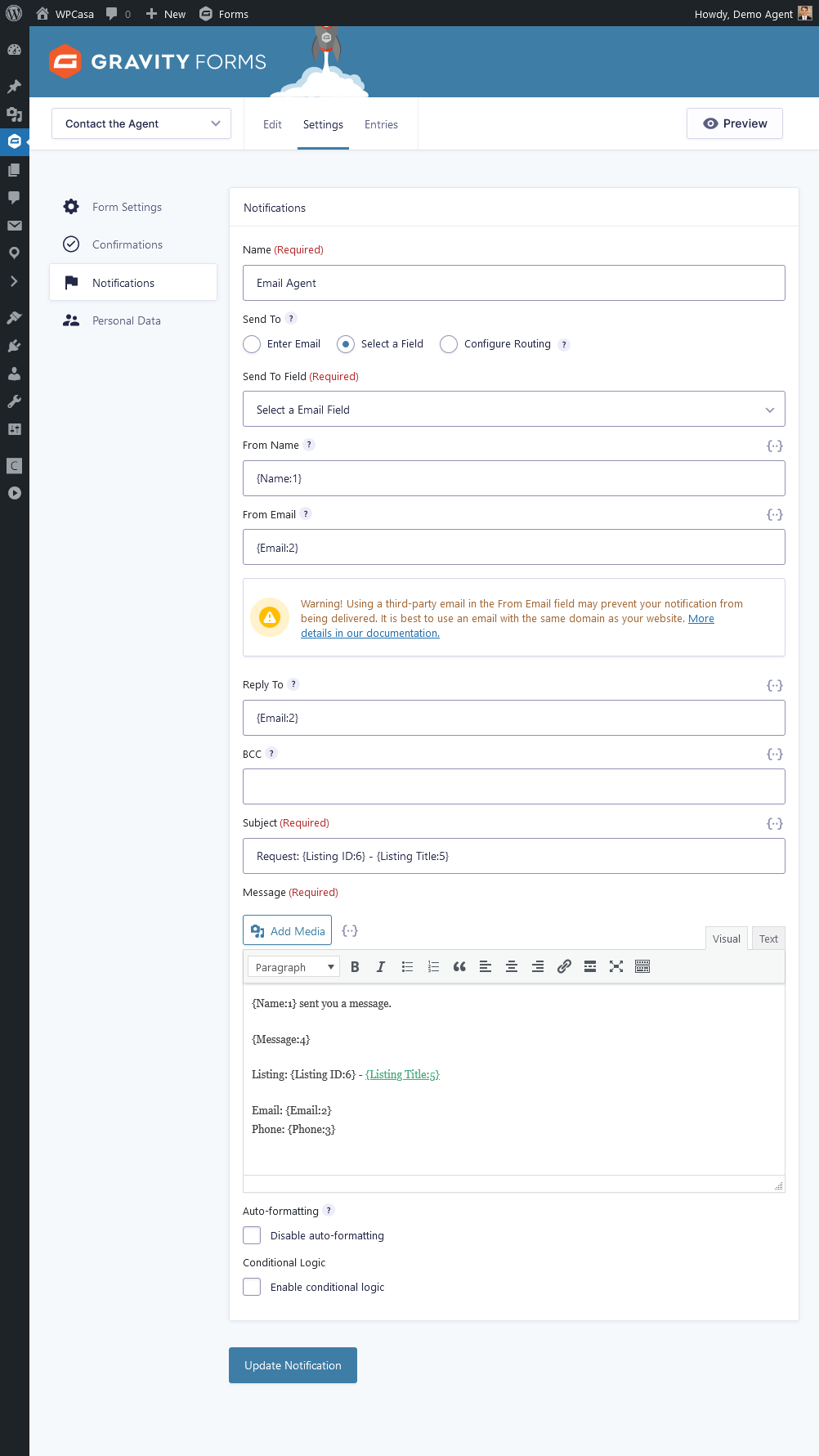Image resolution: width=819 pixels, height=1456 pixels.
Task: Select the Enter Email radio option
Action: [x=253, y=344]
